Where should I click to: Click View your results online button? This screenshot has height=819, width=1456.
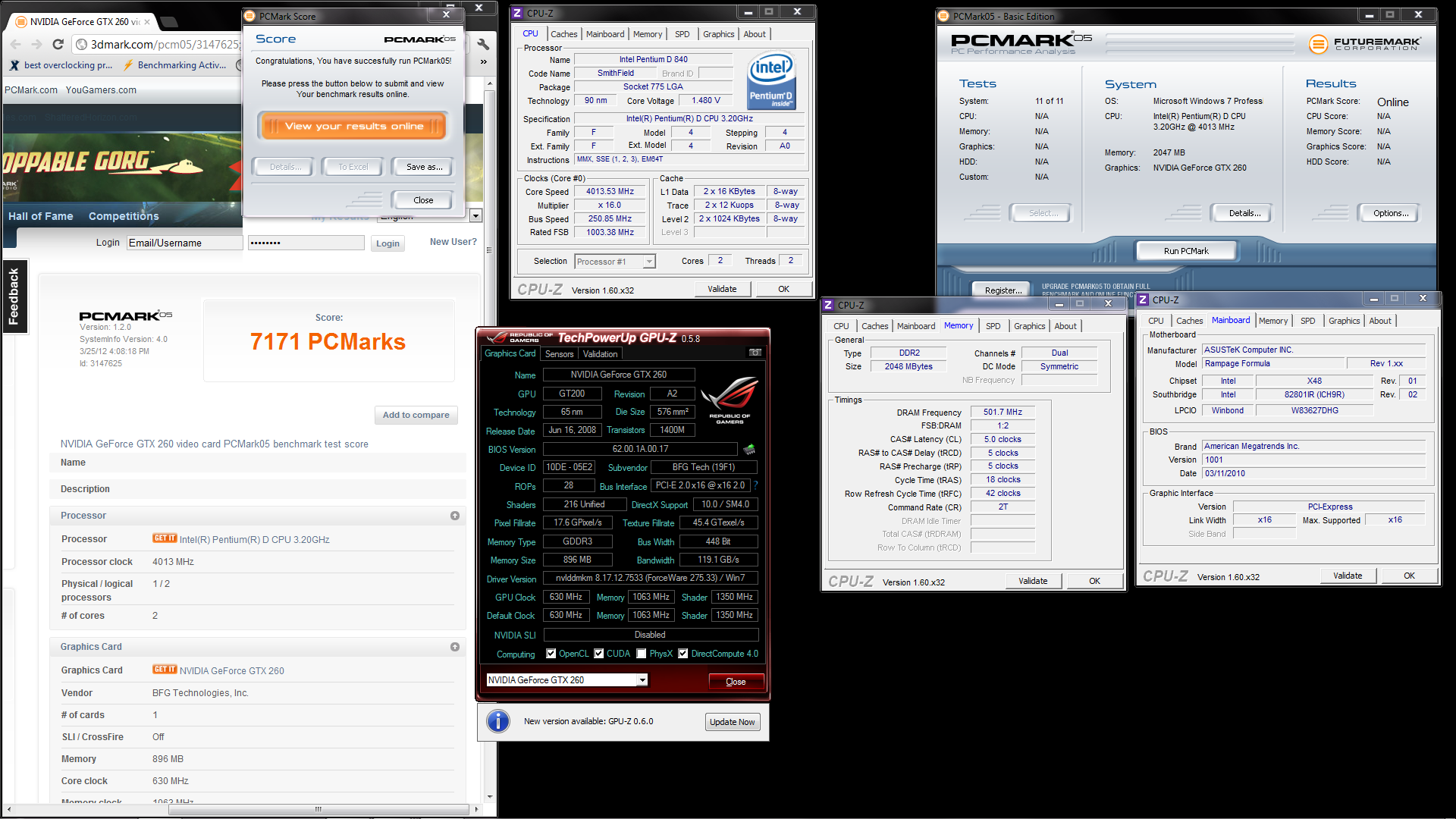coord(354,126)
